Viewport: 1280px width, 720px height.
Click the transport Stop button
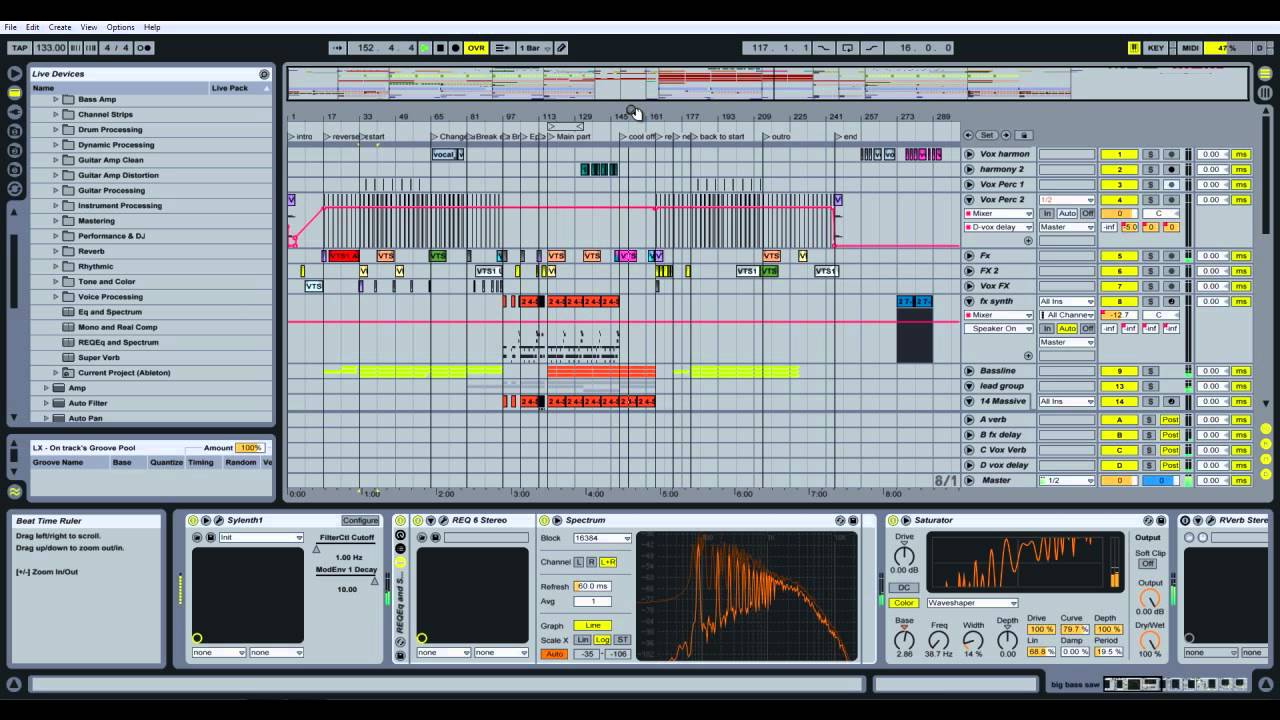(x=440, y=48)
